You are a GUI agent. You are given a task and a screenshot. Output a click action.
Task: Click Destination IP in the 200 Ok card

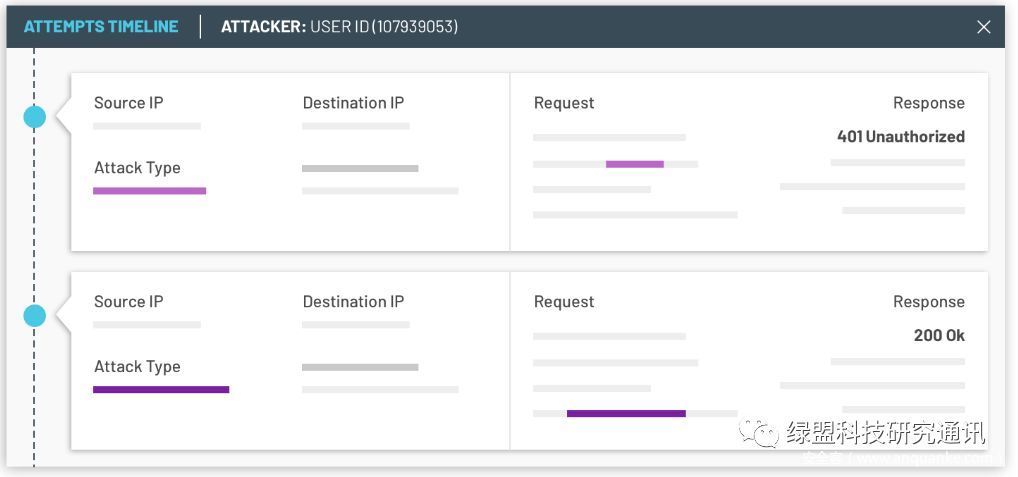353,302
